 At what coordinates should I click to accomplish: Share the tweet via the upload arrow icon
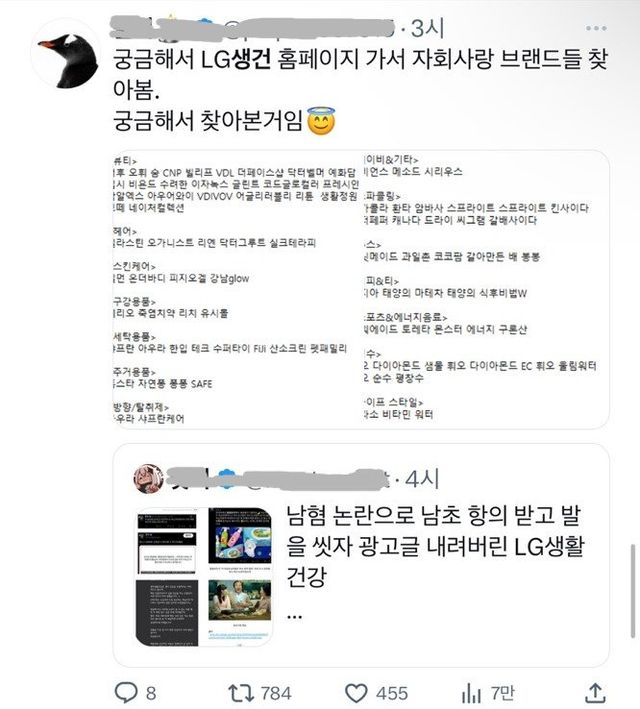coord(595,693)
